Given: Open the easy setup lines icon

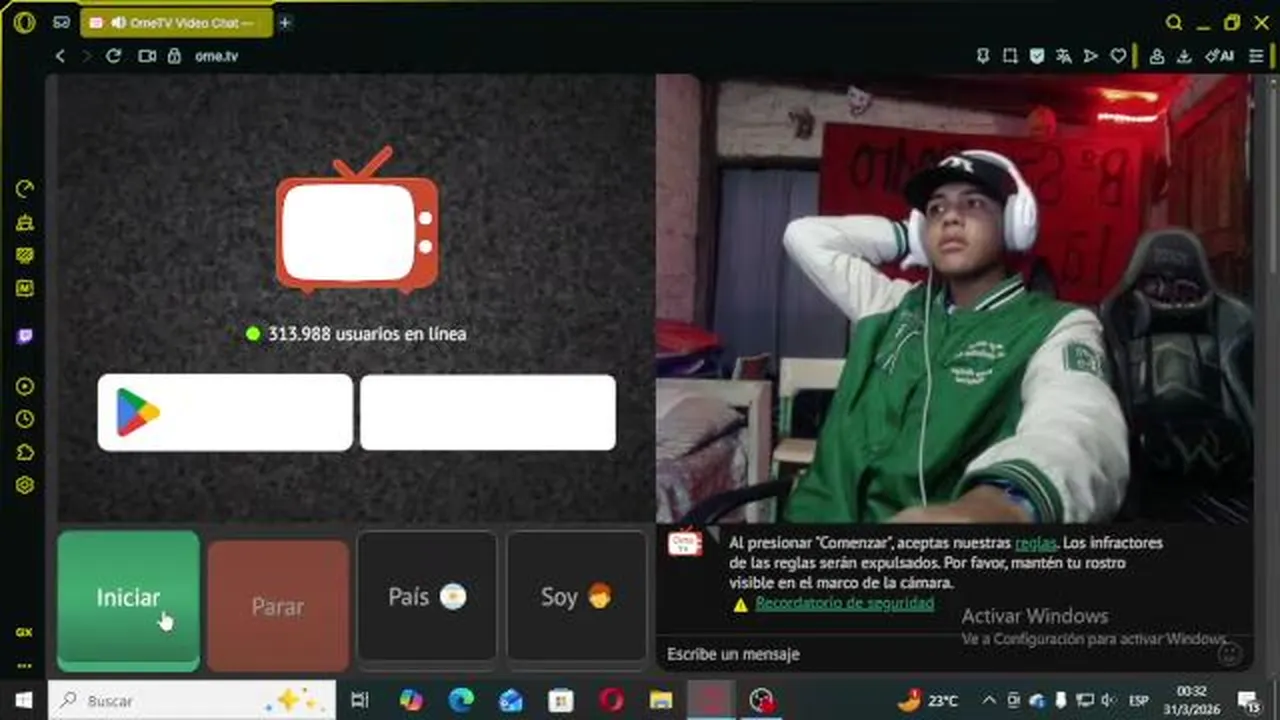Looking at the screenshot, I should (x=1257, y=56).
